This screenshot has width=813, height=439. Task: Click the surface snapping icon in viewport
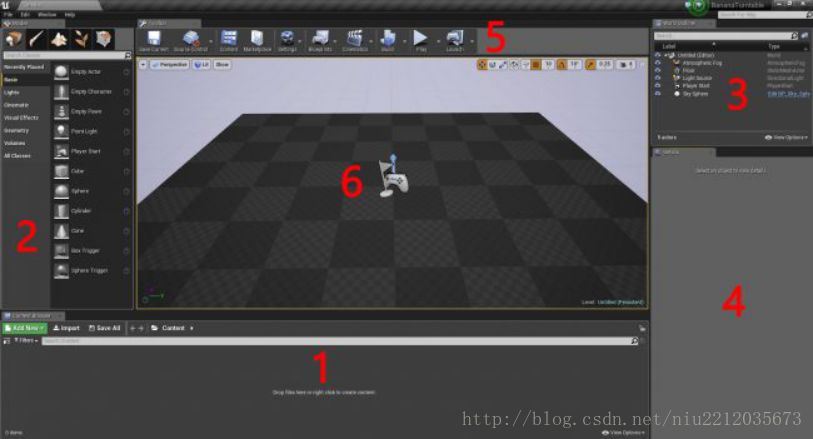tap(525, 65)
